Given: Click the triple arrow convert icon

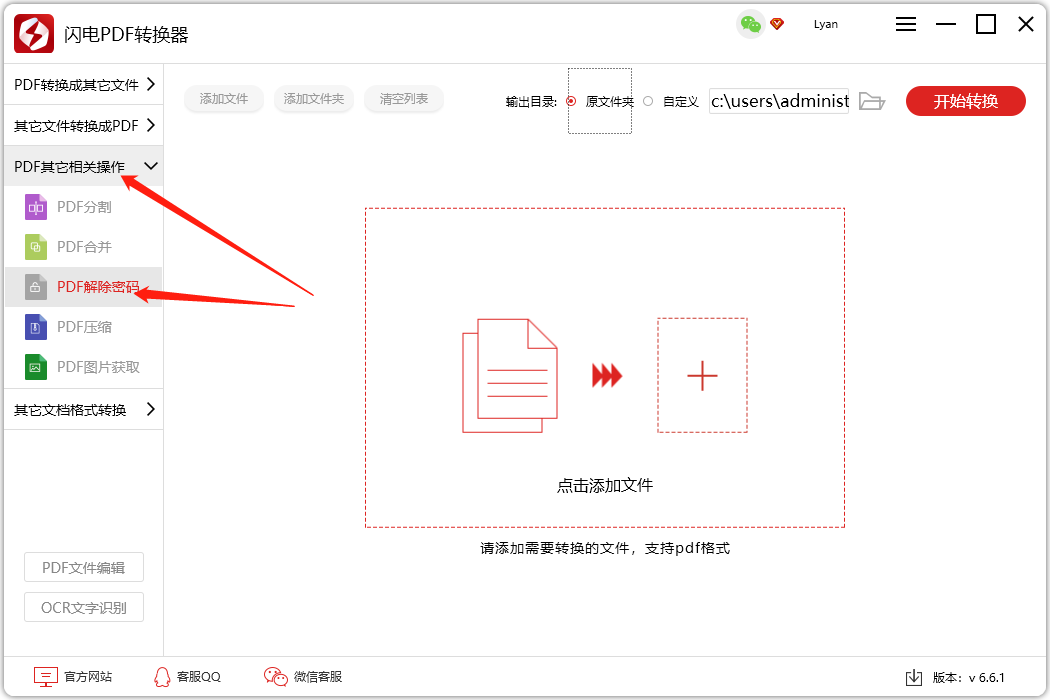Looking at the screenshot, I should point(607,376).
